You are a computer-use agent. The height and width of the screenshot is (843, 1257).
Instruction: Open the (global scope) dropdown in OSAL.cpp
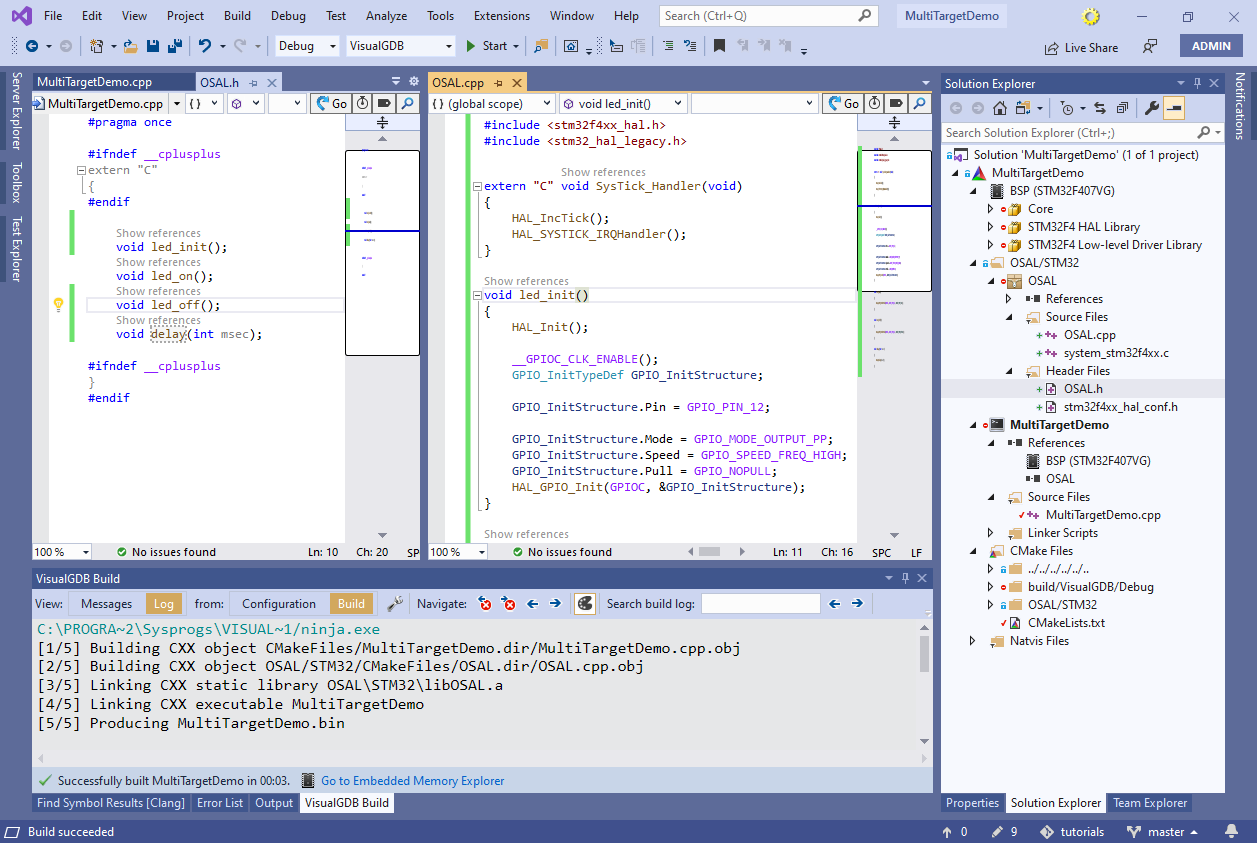click(x=491, y=103)
